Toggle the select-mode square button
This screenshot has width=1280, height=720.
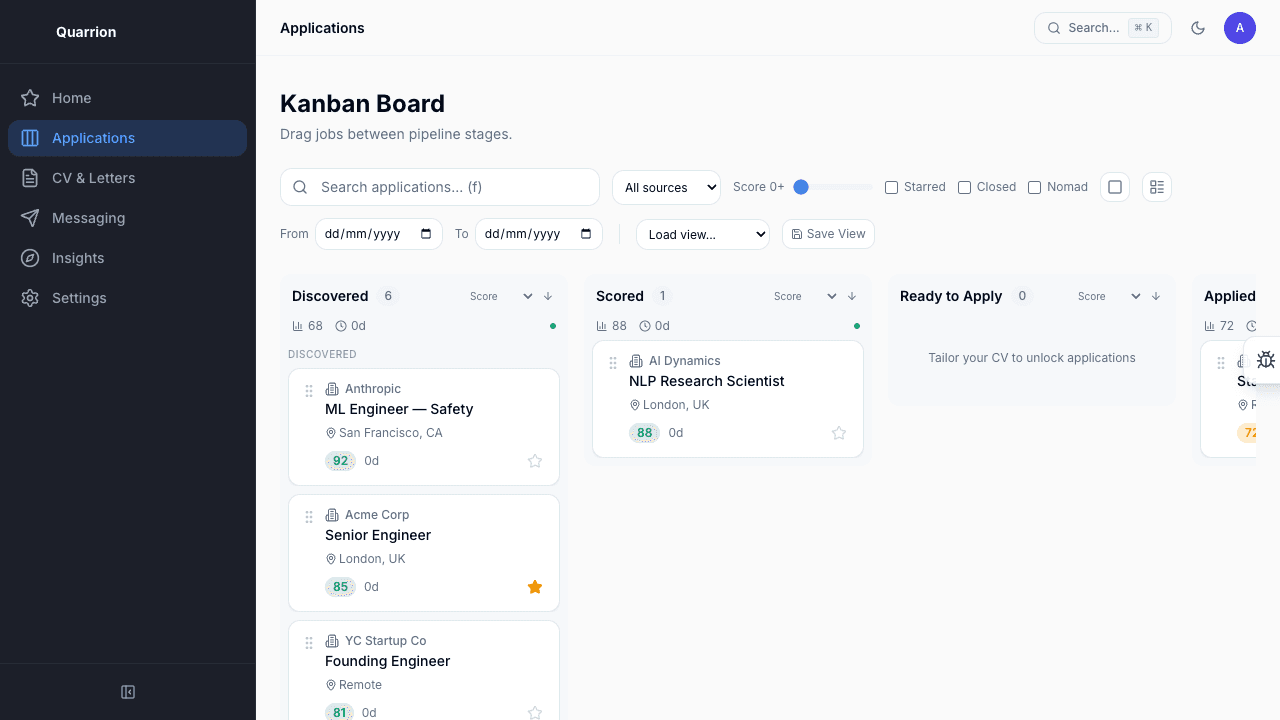1115,187
